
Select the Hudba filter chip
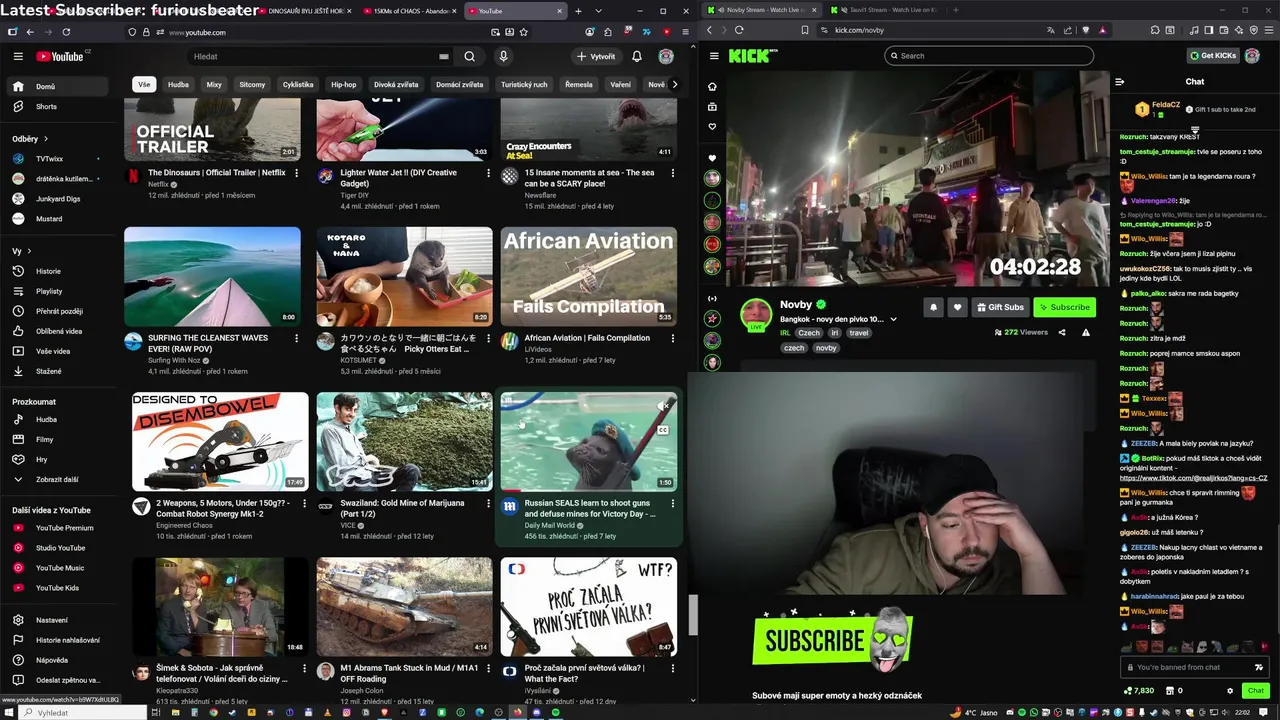coord(178,85)
